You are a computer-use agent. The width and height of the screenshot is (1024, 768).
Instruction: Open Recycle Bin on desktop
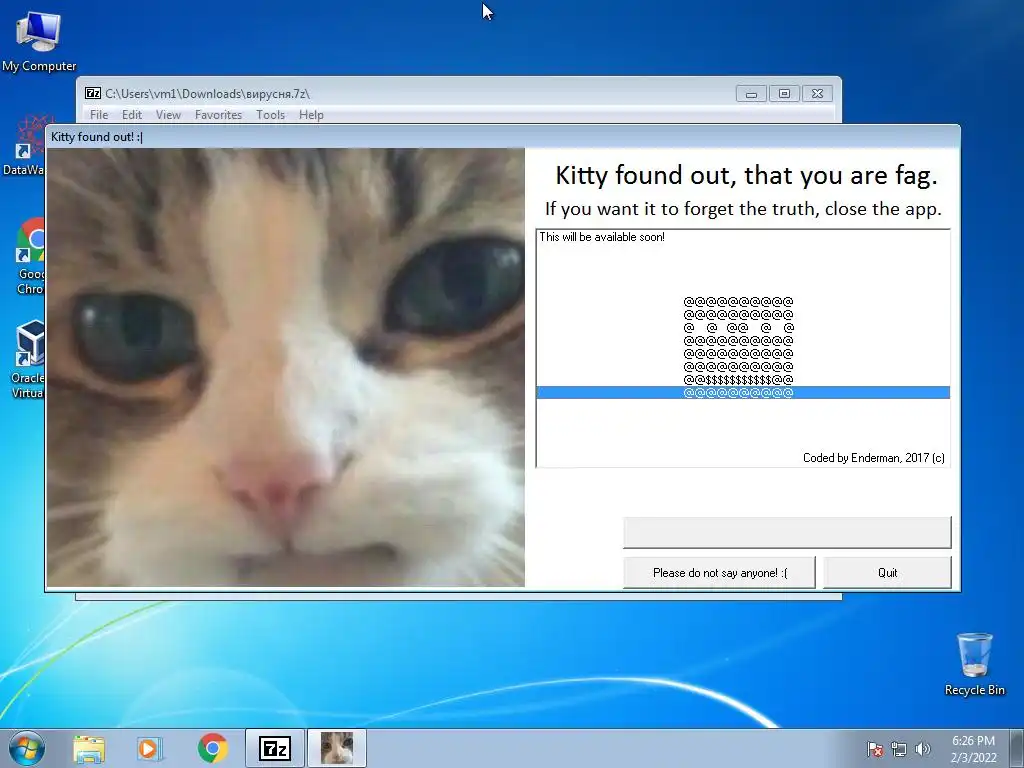974,664
